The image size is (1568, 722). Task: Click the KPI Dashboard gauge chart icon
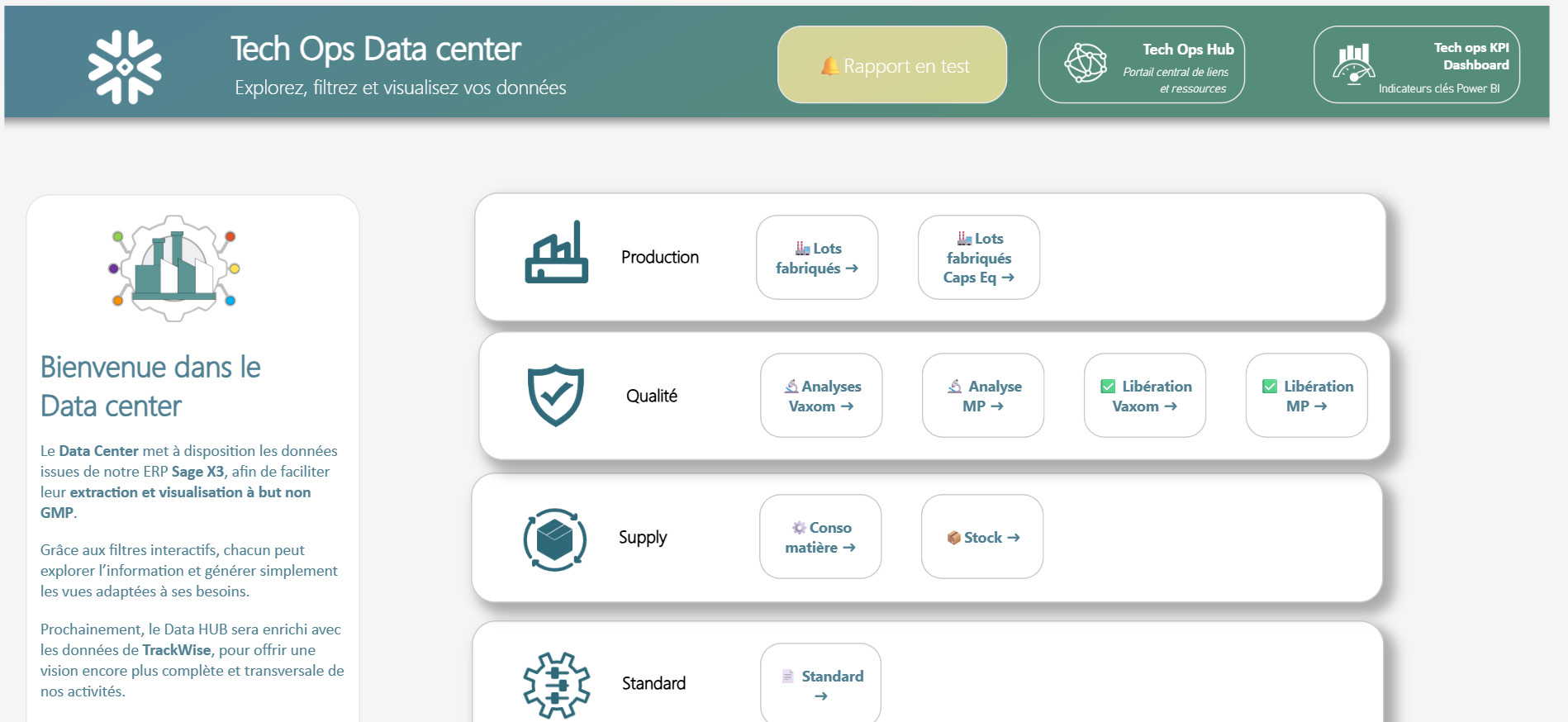[x=1353, y=64]
